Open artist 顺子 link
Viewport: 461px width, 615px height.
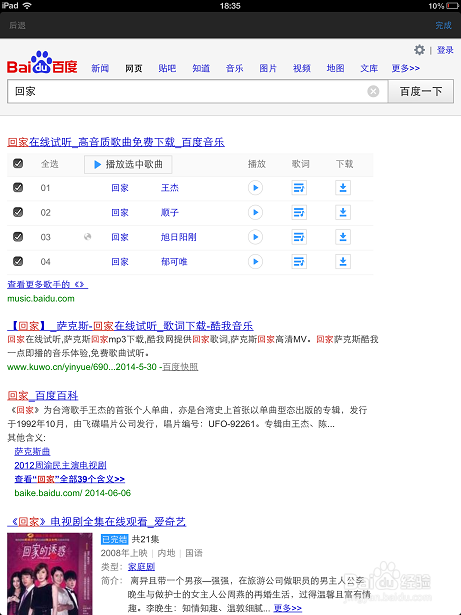tap(169, 213)
